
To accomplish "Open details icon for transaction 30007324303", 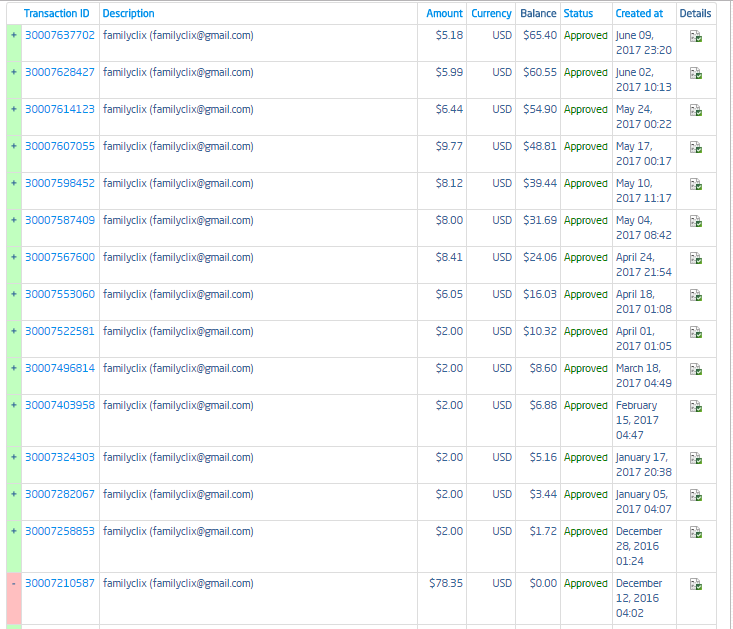I will (x=696, y=458).
